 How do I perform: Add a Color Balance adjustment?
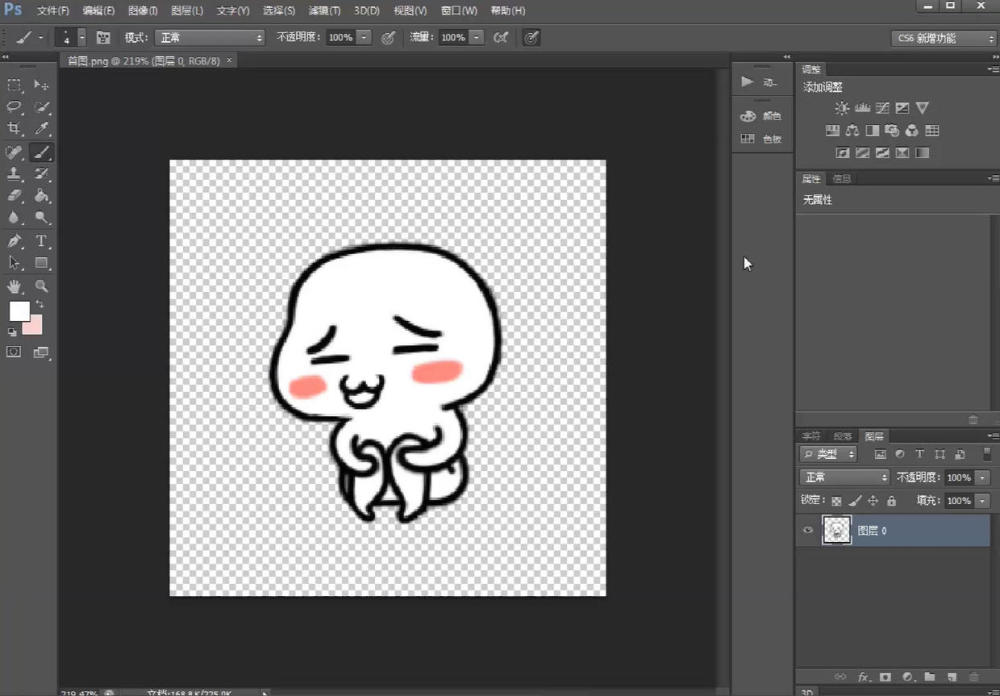852,131
